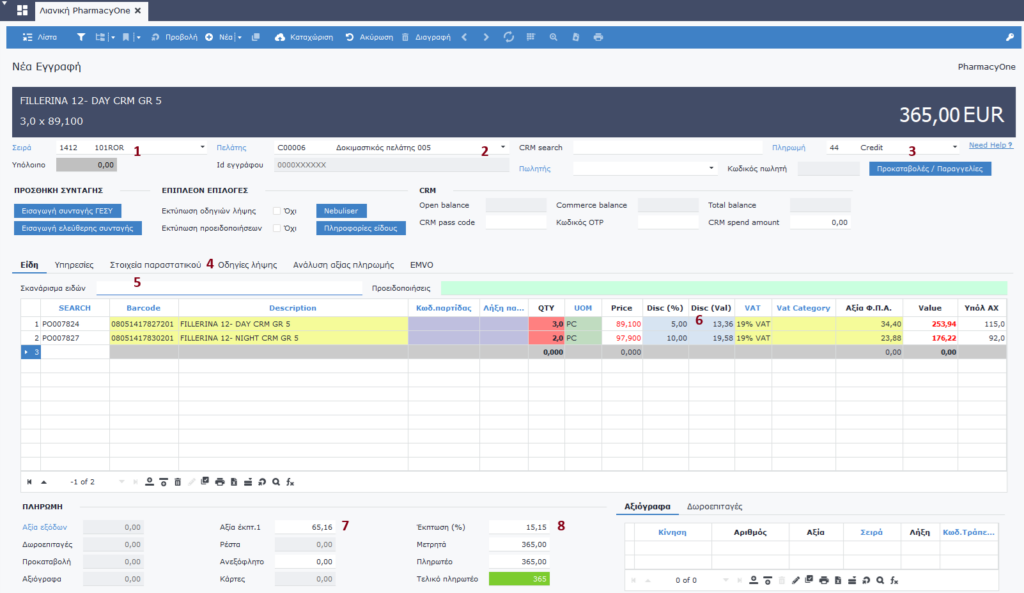Image resolution: width=1024 pixels, height=593 pixels.
Task: Click the Σκανάρισμα ειδών input field
Action: pyautogui.click(x=228, y=287)
